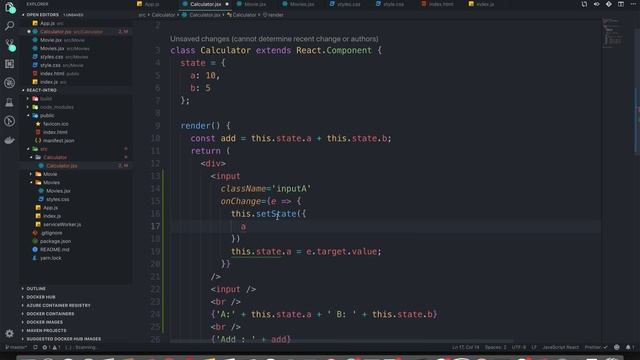Open package.json in the file tree

coord(55,241)
